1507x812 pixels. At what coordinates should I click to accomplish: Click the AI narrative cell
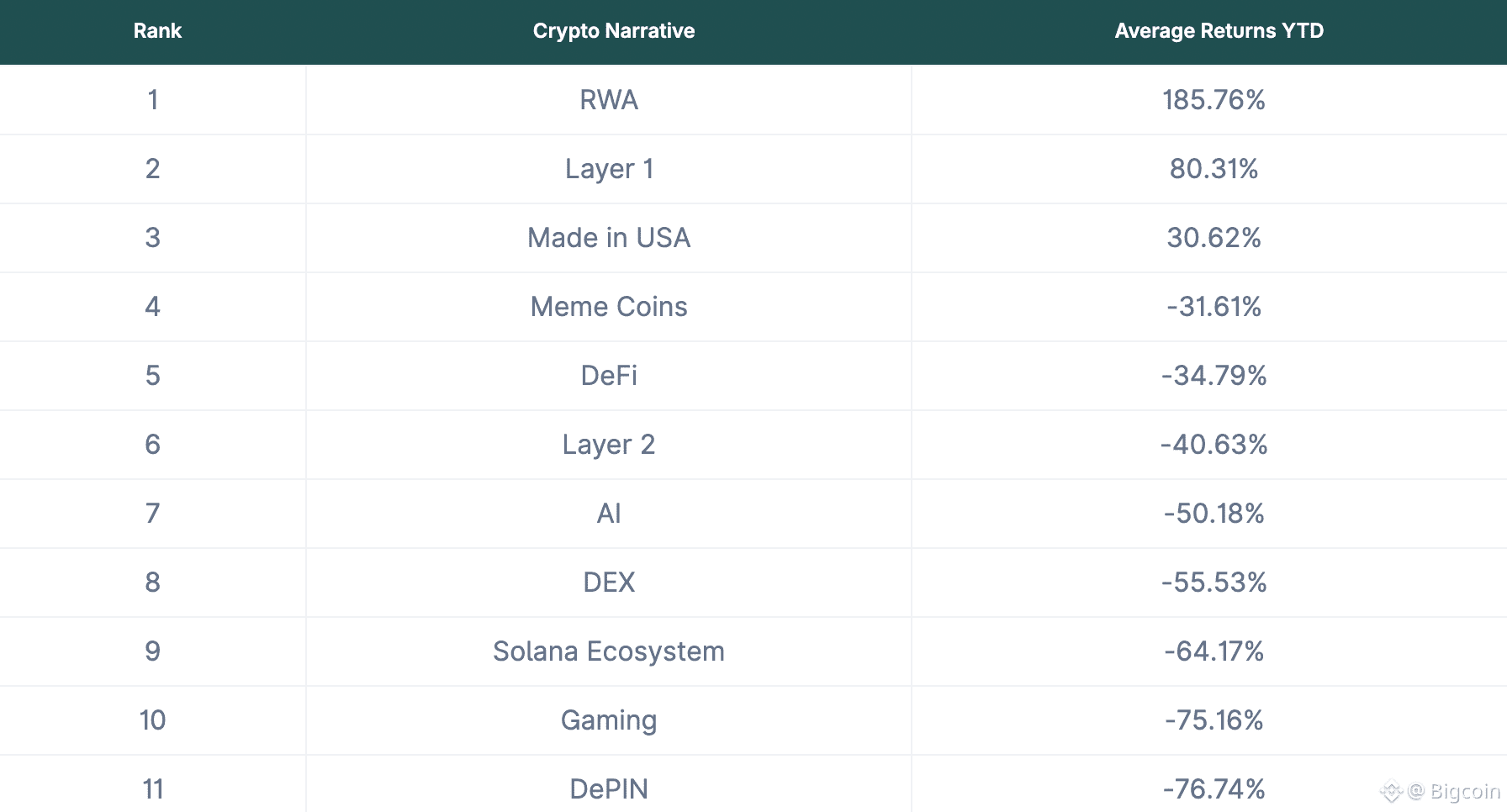609,514
